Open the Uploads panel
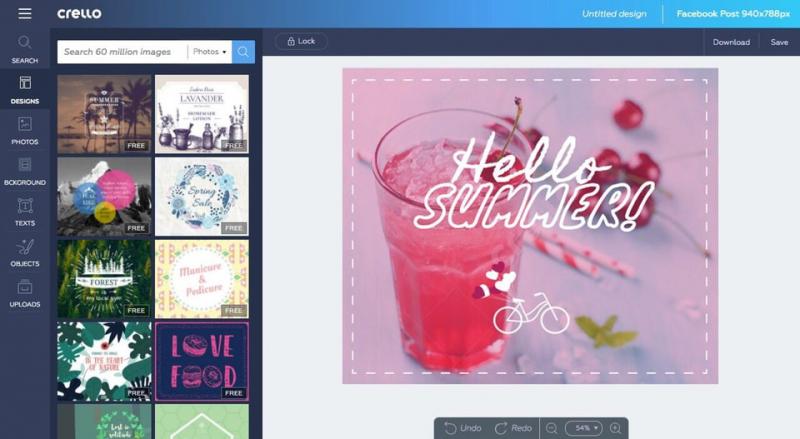 pyautogui.click(x=25, y=293)
